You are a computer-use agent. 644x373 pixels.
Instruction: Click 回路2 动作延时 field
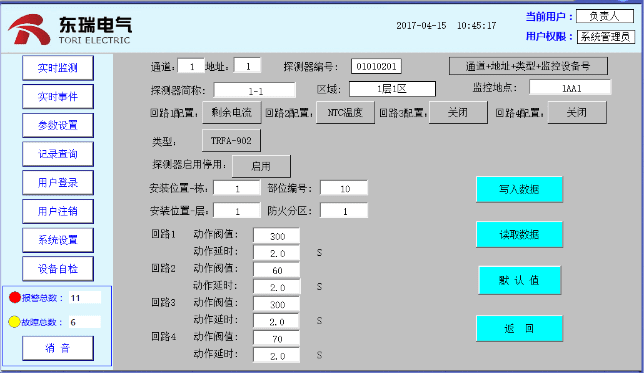click(276, 287)
